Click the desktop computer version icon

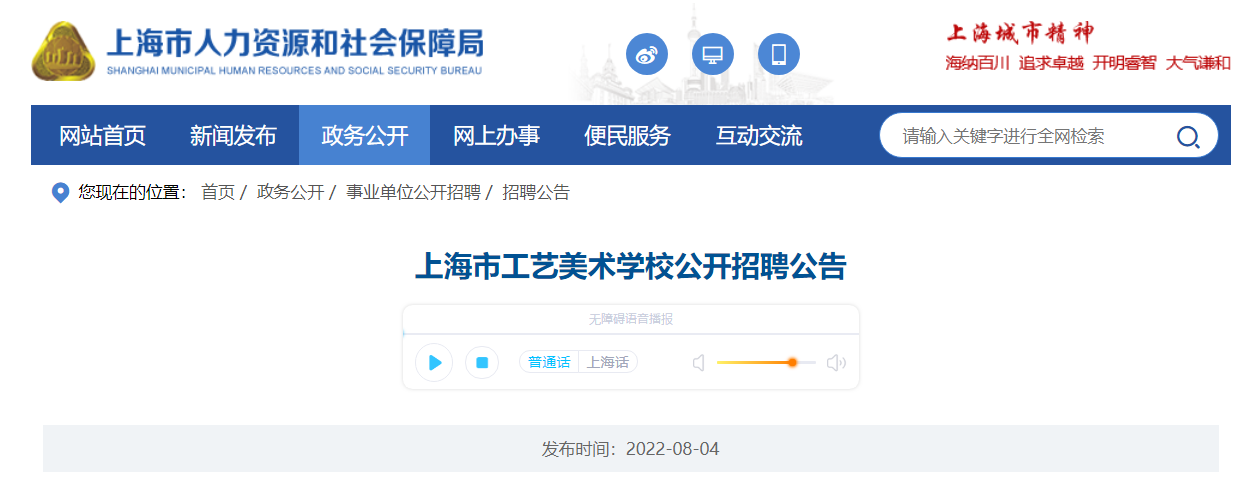(x=713, y=54)
